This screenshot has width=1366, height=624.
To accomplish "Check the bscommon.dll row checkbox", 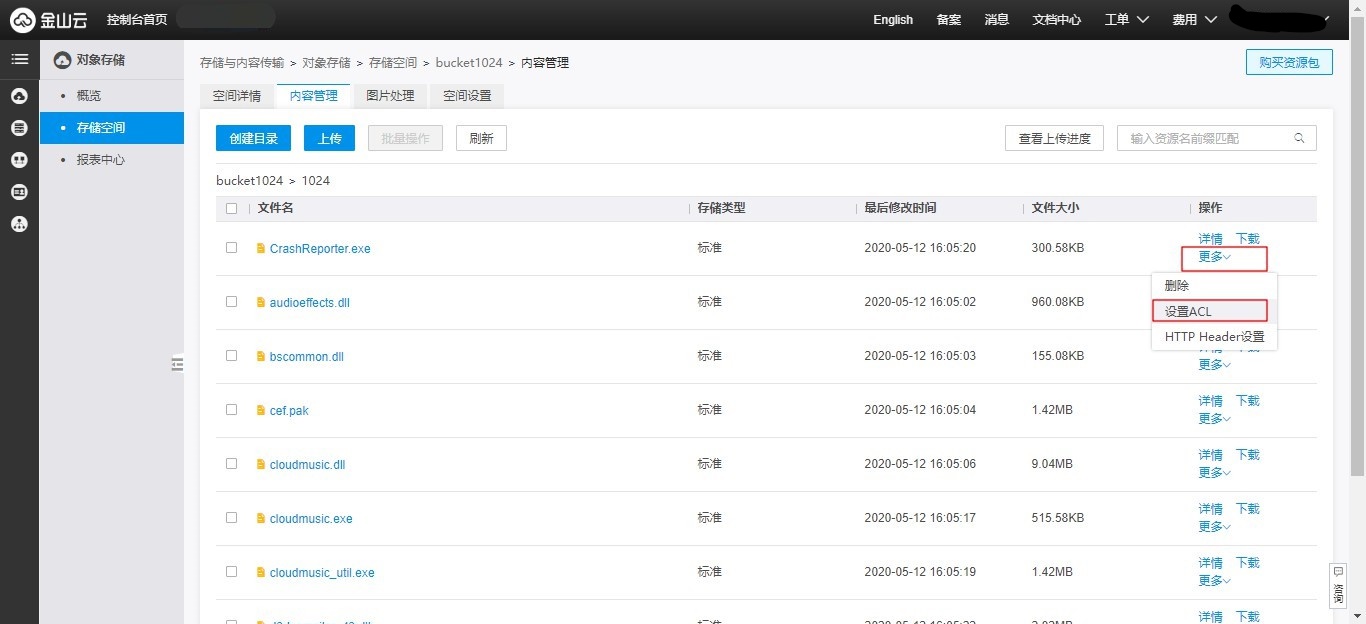I will coord(232,355).
